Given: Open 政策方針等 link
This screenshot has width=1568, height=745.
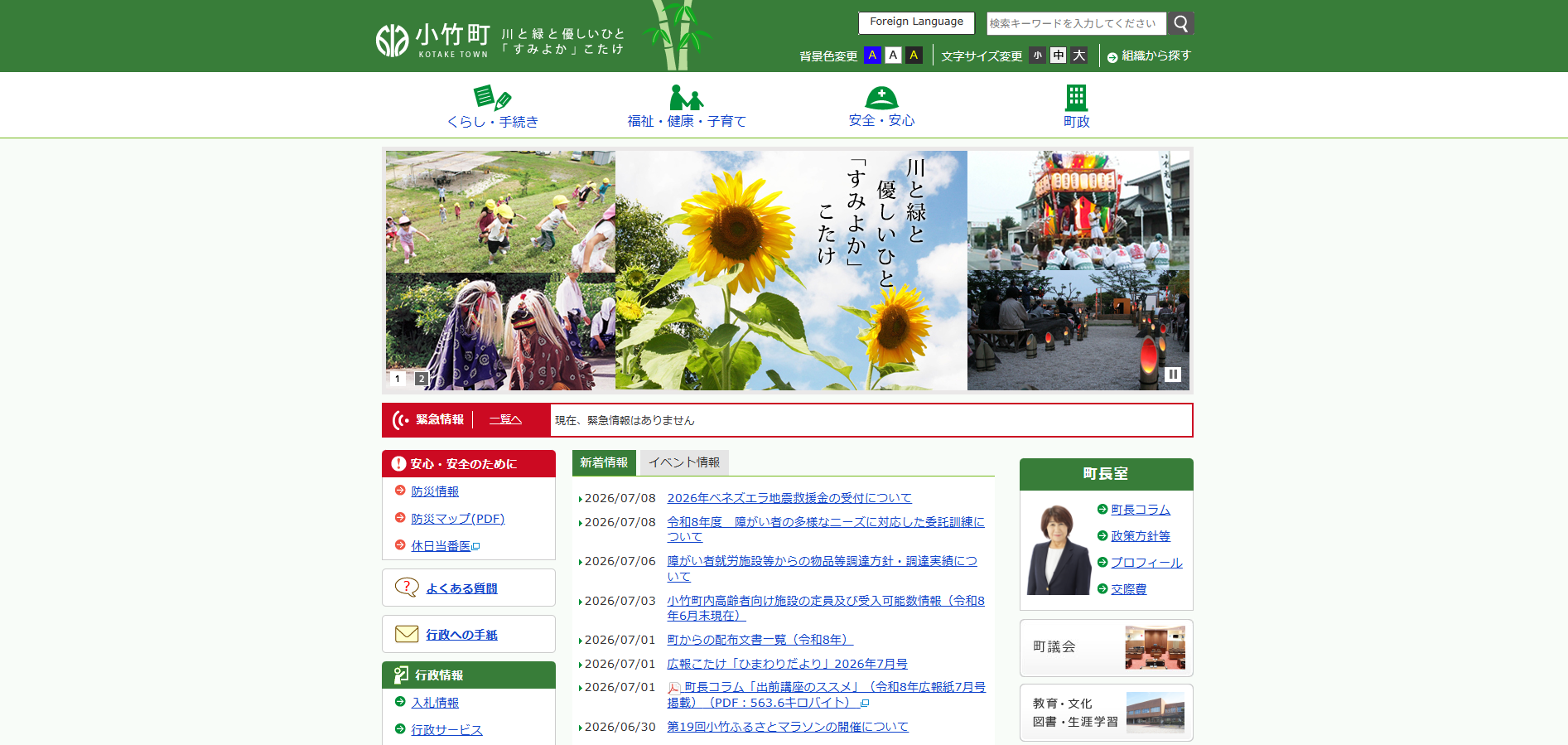Looking at the screenshot, I should pyautogui.click(x=1141, y=536).
